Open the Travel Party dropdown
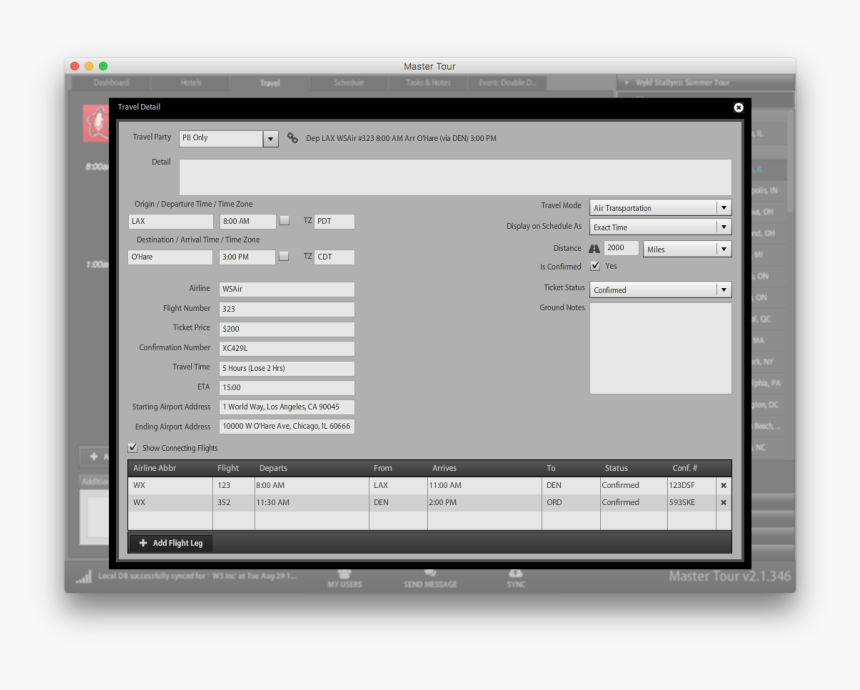Viewport: 860px width, 690px height. point(270,139)
